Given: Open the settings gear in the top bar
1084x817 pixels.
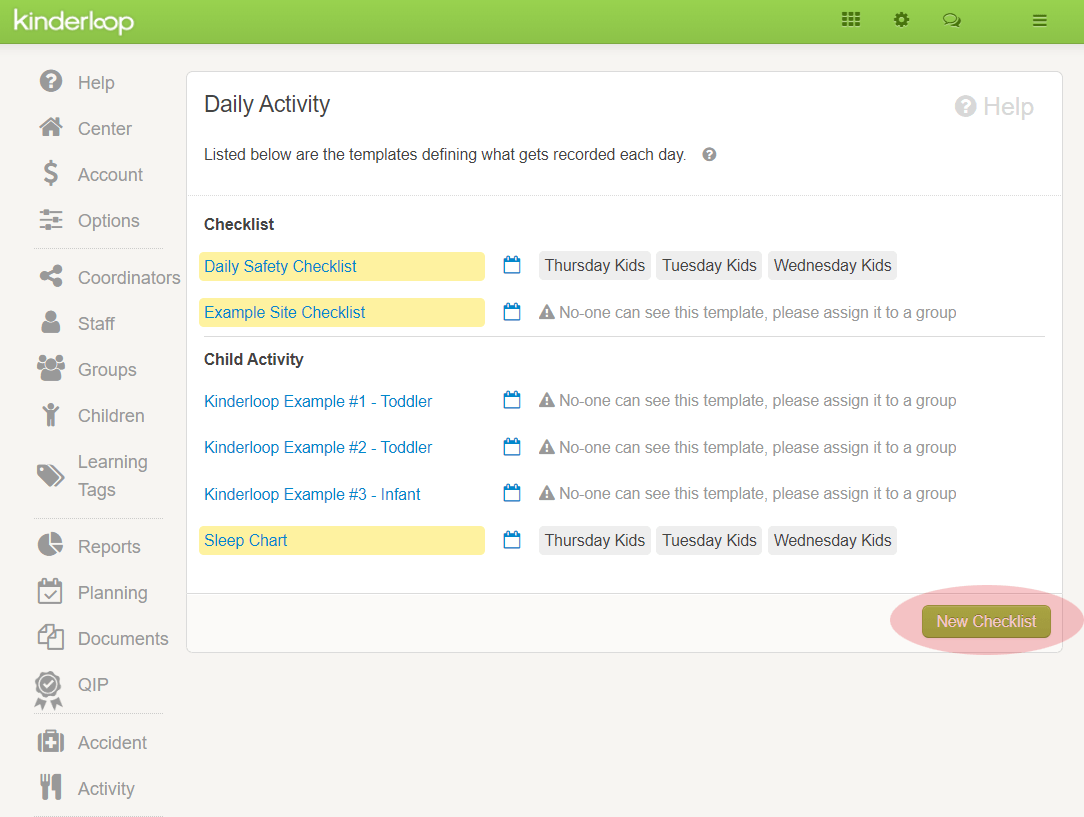Looking at the screenshot, I should pyautogui.click(x=901, y=19).
